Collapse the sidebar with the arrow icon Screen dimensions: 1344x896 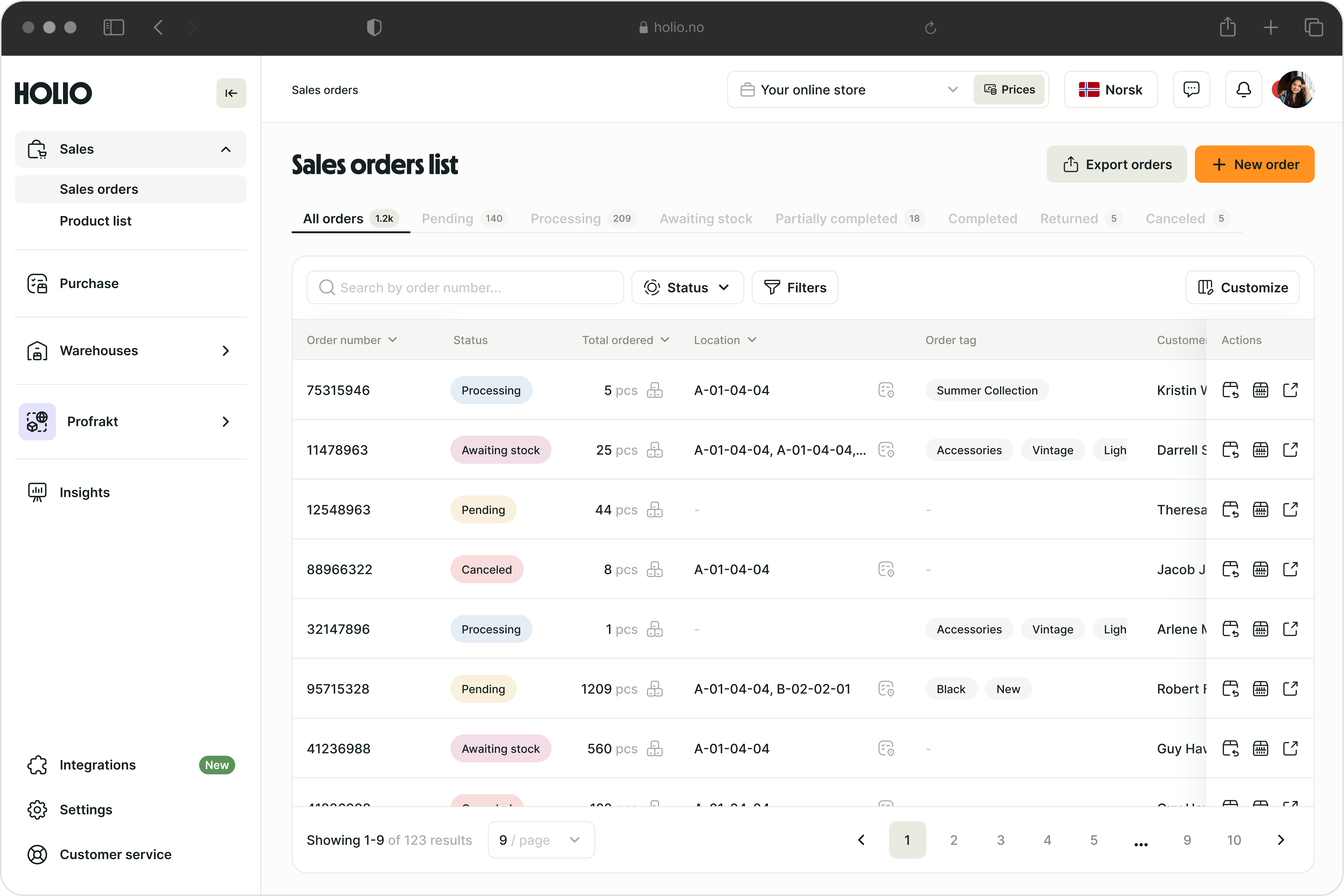coord(231,93)
